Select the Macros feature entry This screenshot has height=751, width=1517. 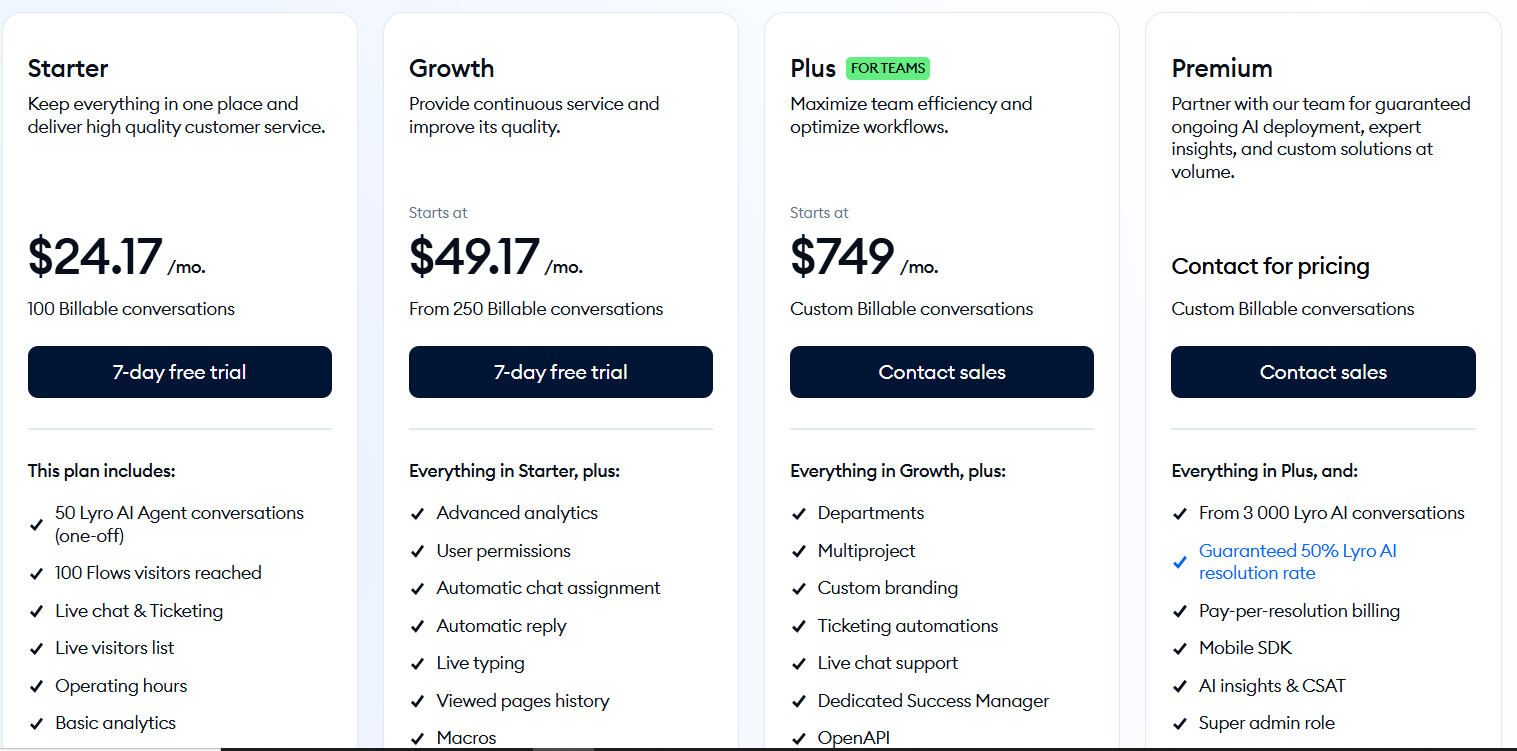pos(466,737)
